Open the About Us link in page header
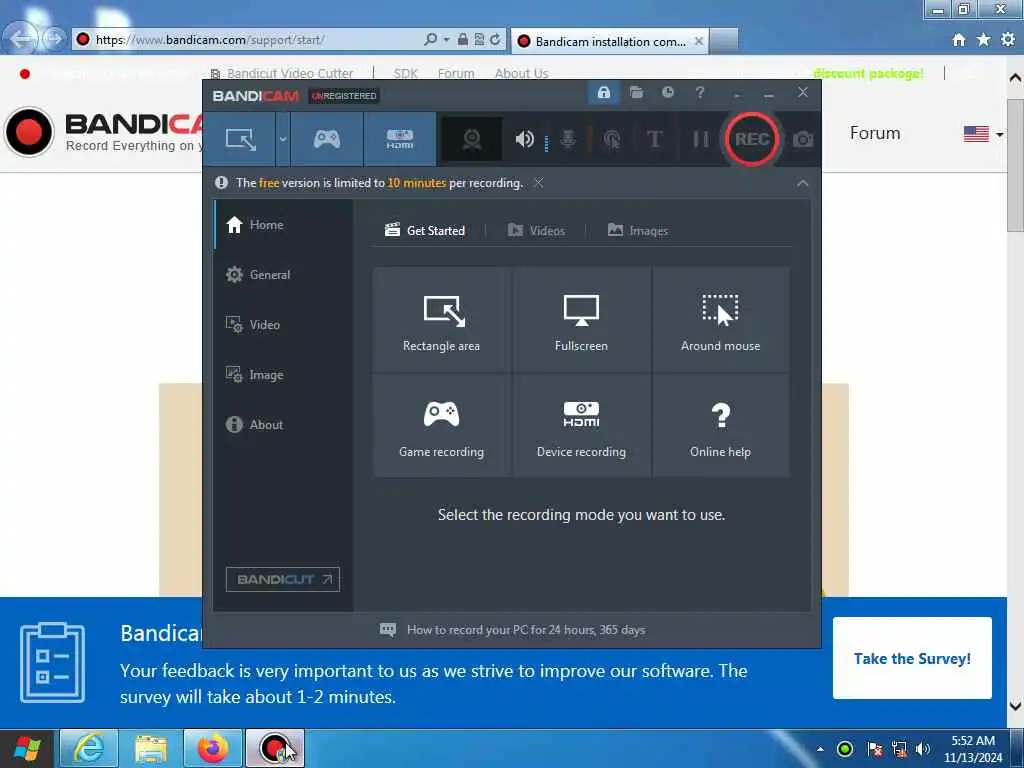 [x=521, y=73]
